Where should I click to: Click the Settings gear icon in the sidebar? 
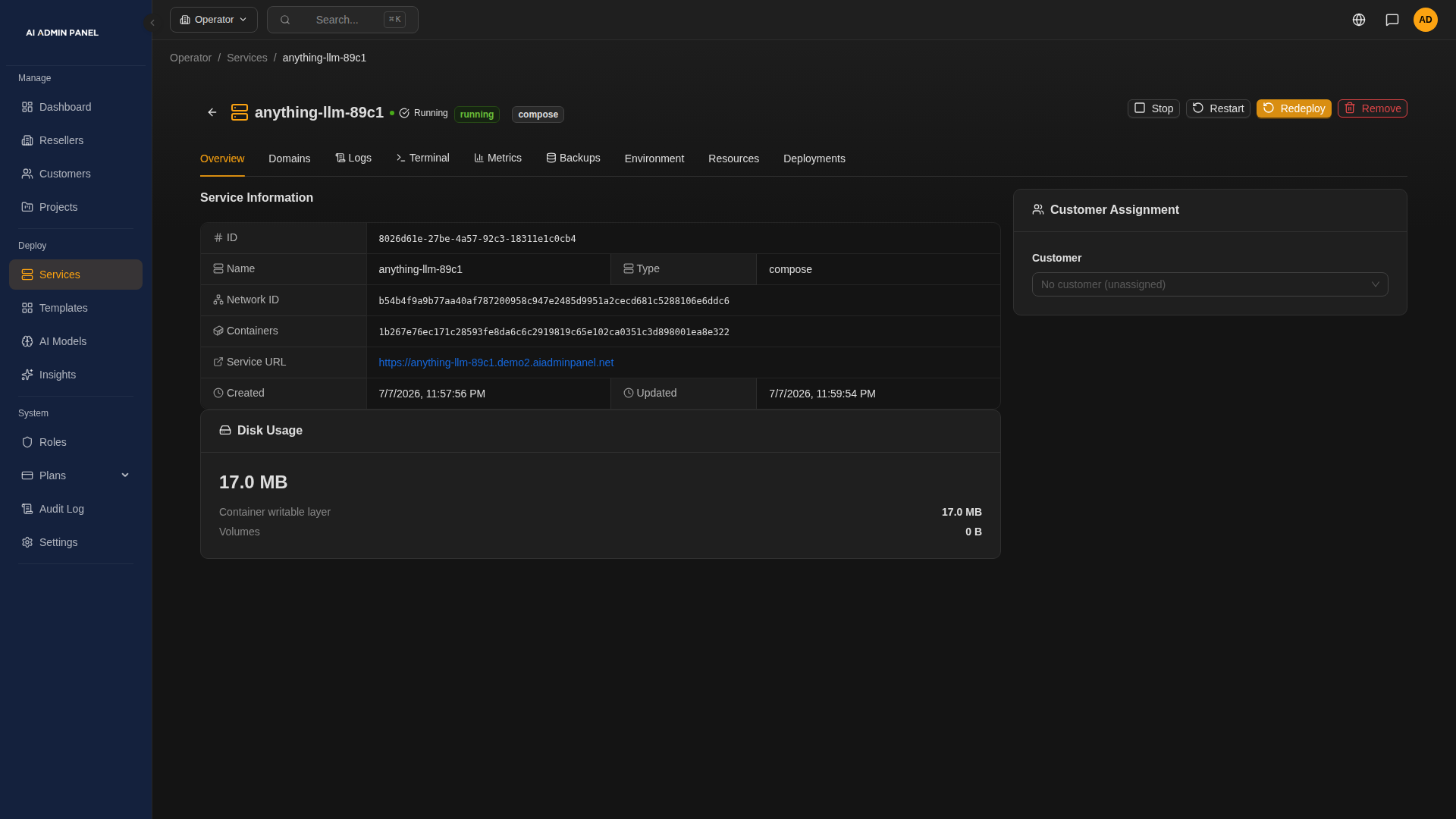[x=27, y=542]
